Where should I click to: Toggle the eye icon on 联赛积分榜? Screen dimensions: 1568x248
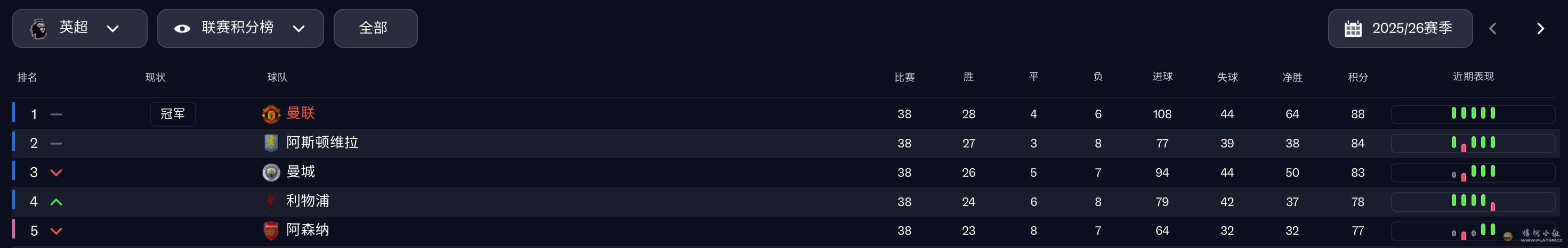pos(182,29)
